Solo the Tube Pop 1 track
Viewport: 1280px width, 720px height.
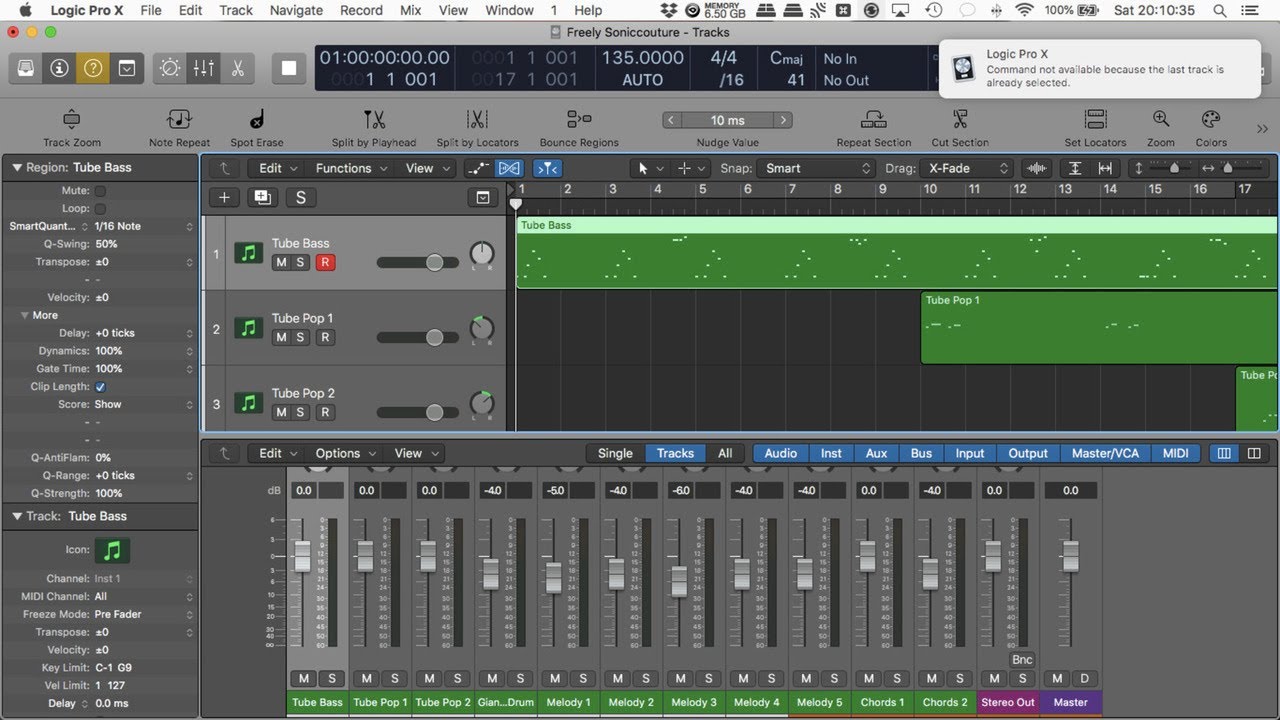point(301,337)
